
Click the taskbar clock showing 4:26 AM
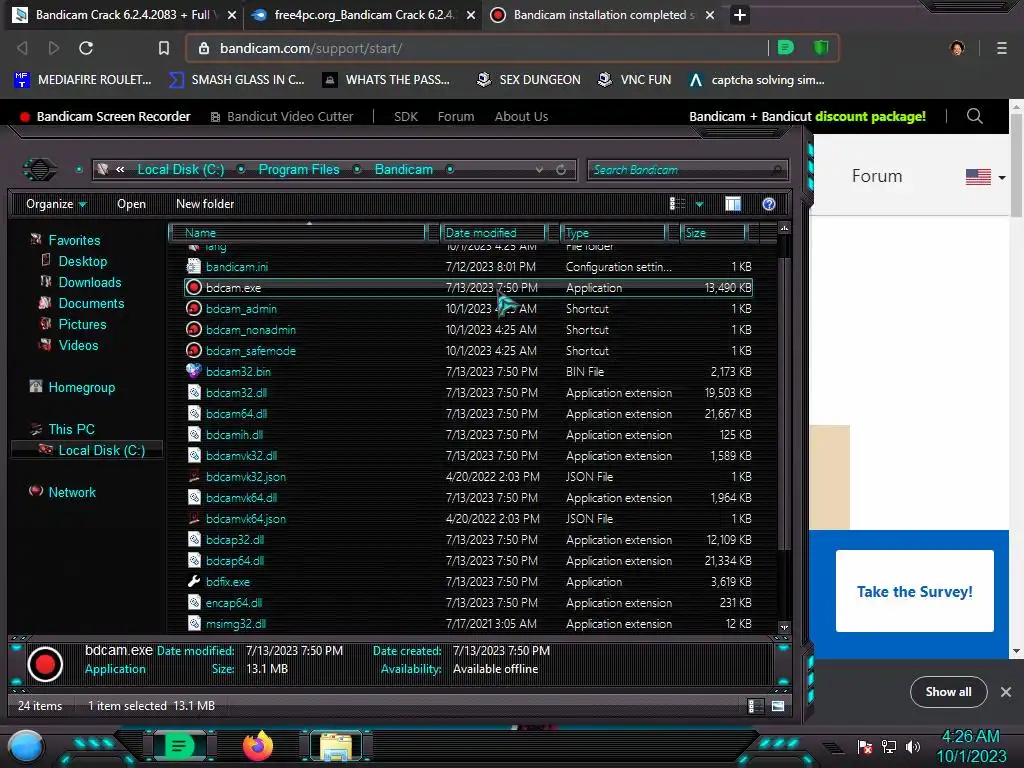pos(971,746)
